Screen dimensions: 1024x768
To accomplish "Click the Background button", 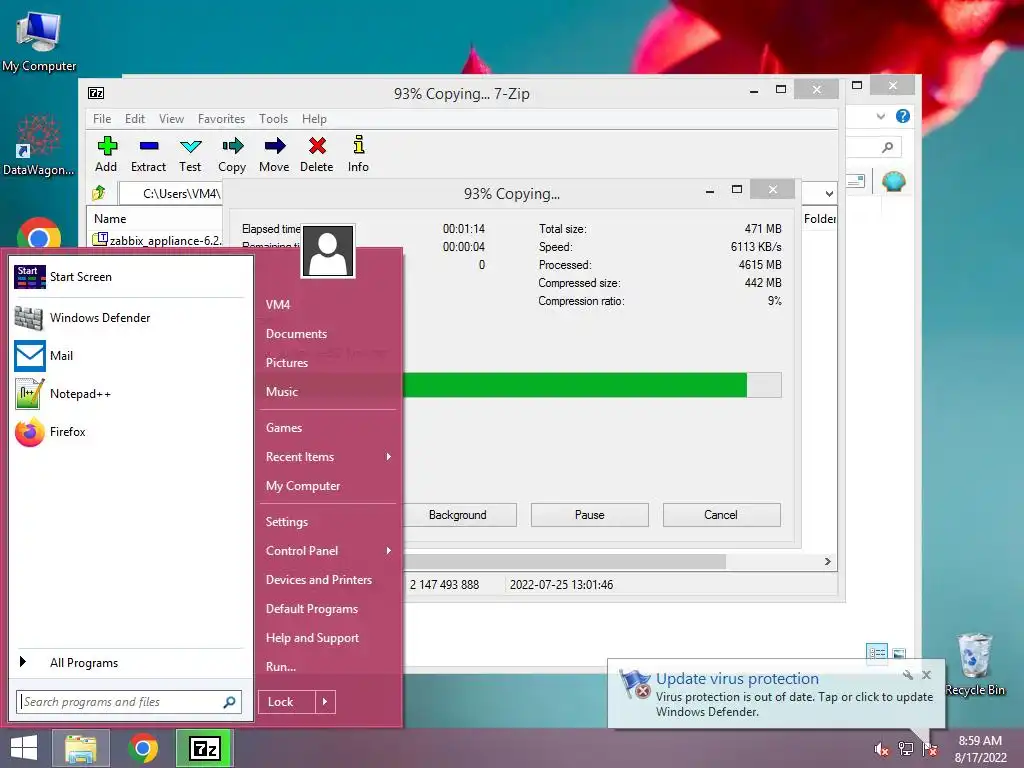I will pyautogui.click(x=458, y=515).
